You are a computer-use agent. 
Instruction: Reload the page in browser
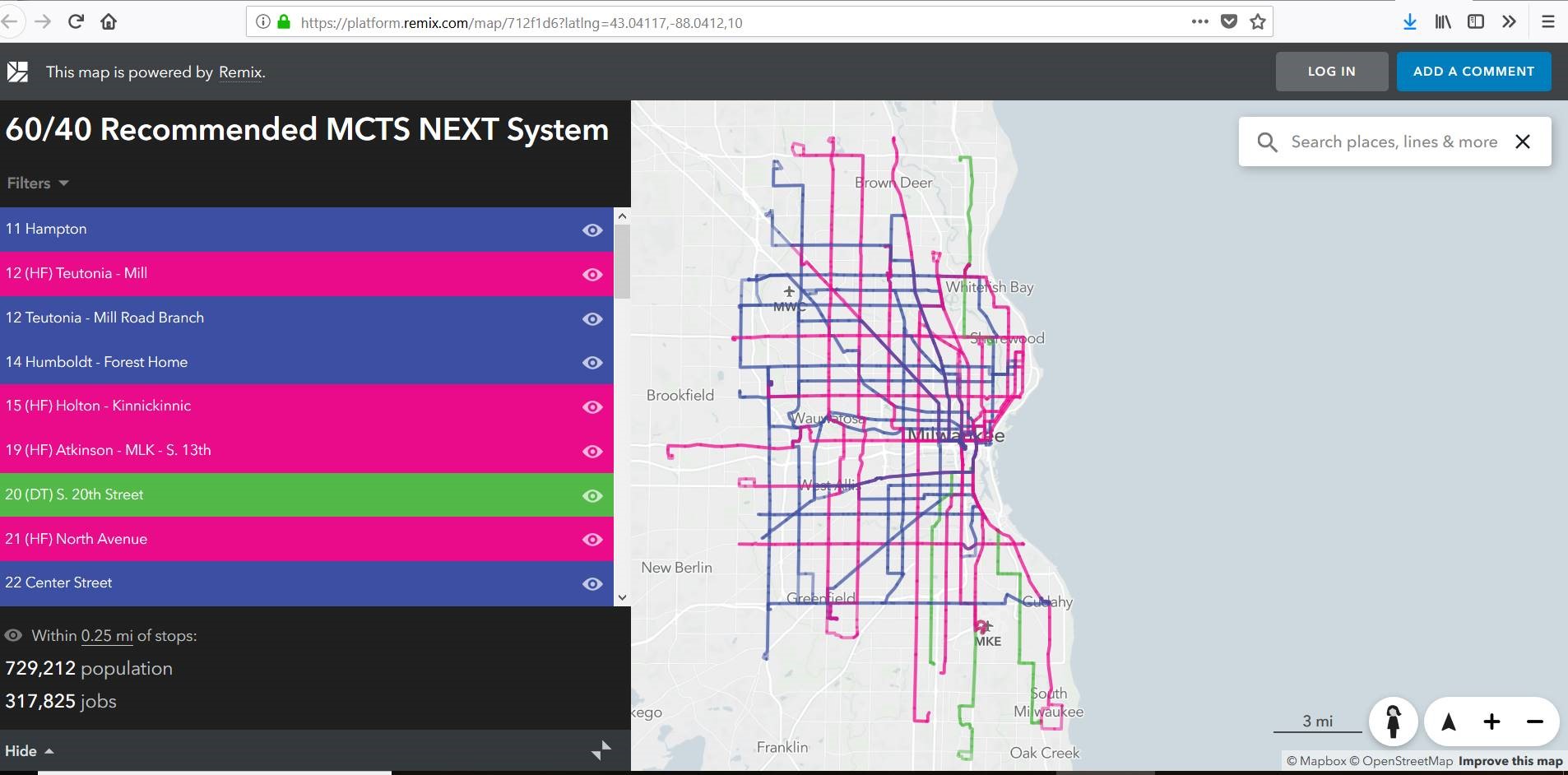click(x=76, y=22)
